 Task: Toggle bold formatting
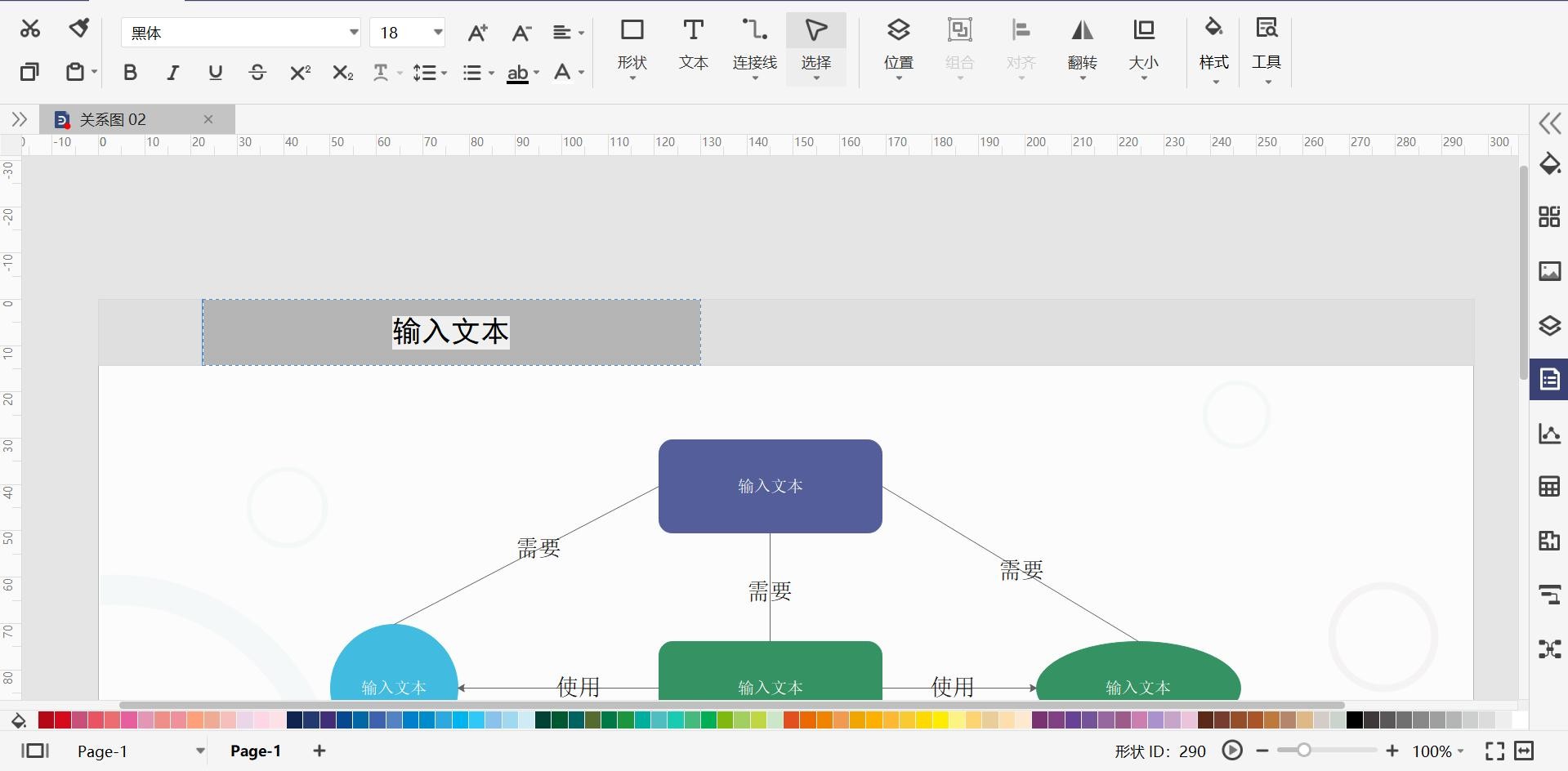pyautogui.click(x=130, y=73)
